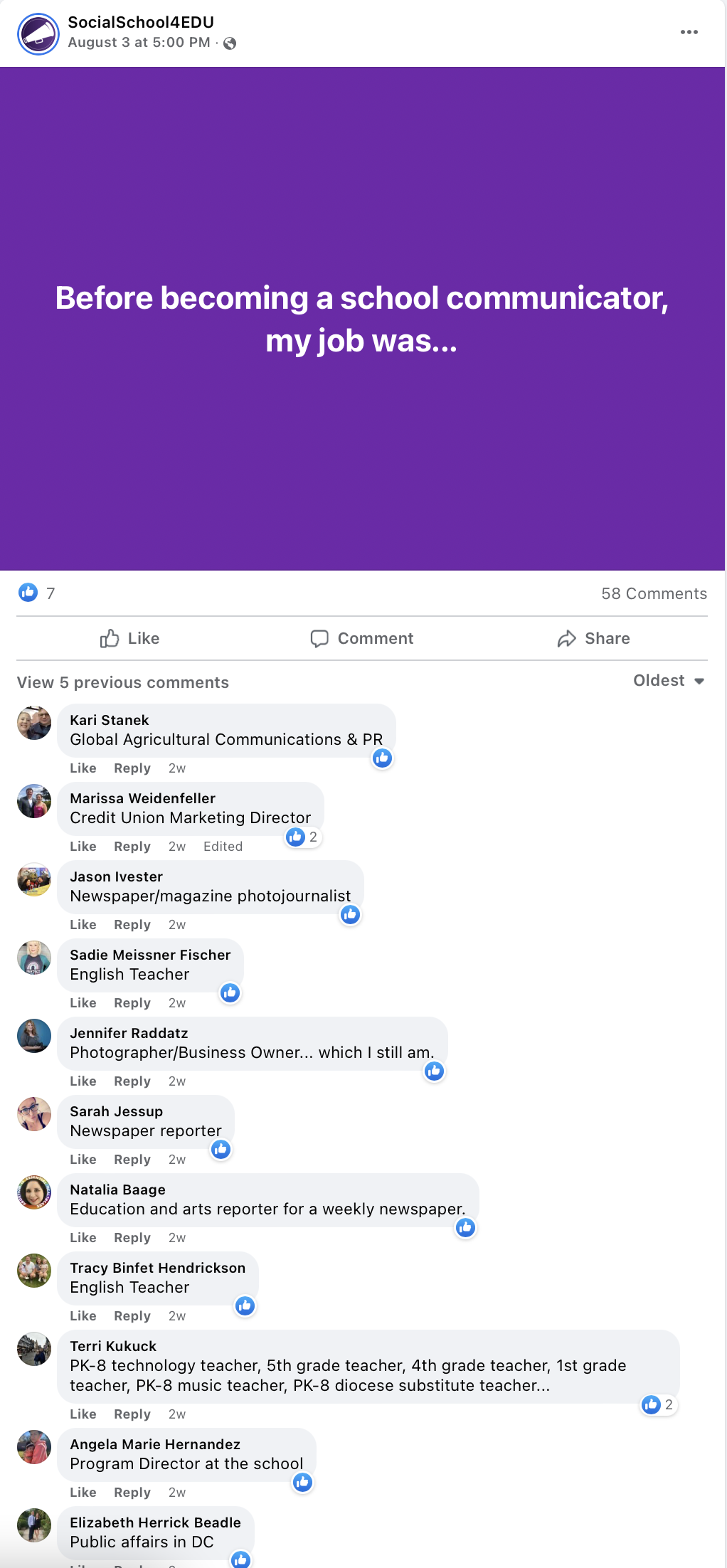This screenshot has width=727, height=1568.
Task: Click the globe public-audience icon
Action: (230, 43)
